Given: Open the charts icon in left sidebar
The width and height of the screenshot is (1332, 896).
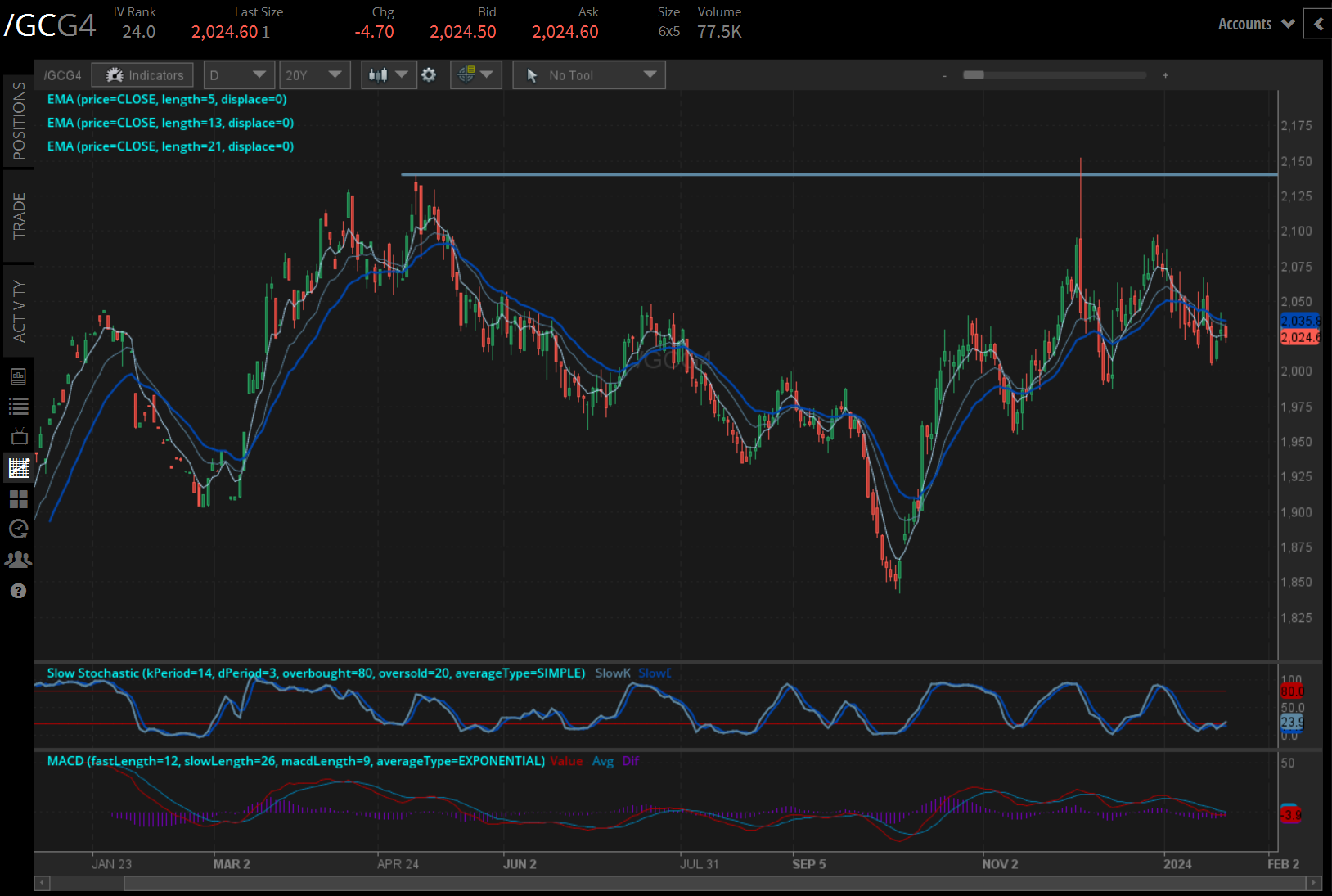Looking at the screenshot, I should (18, 468).
